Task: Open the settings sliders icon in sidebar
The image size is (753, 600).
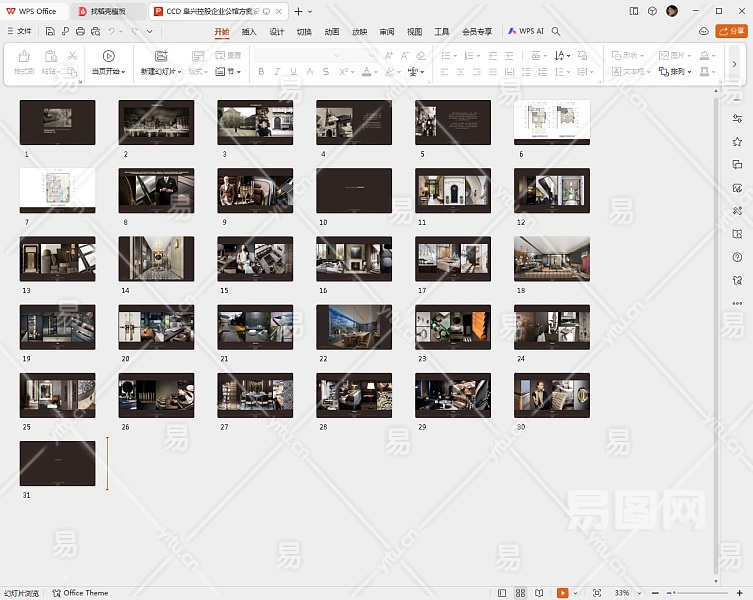Action: point(737,119)
